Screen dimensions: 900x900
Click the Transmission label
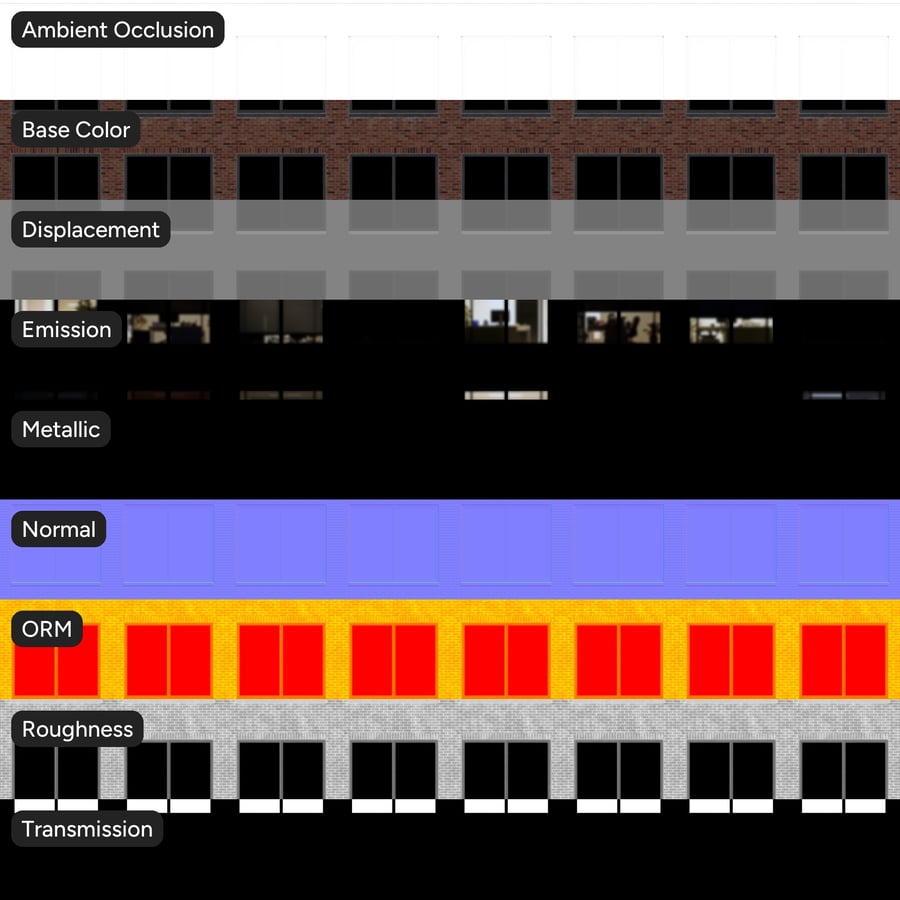pyautogui.click(x=87, y=829)
